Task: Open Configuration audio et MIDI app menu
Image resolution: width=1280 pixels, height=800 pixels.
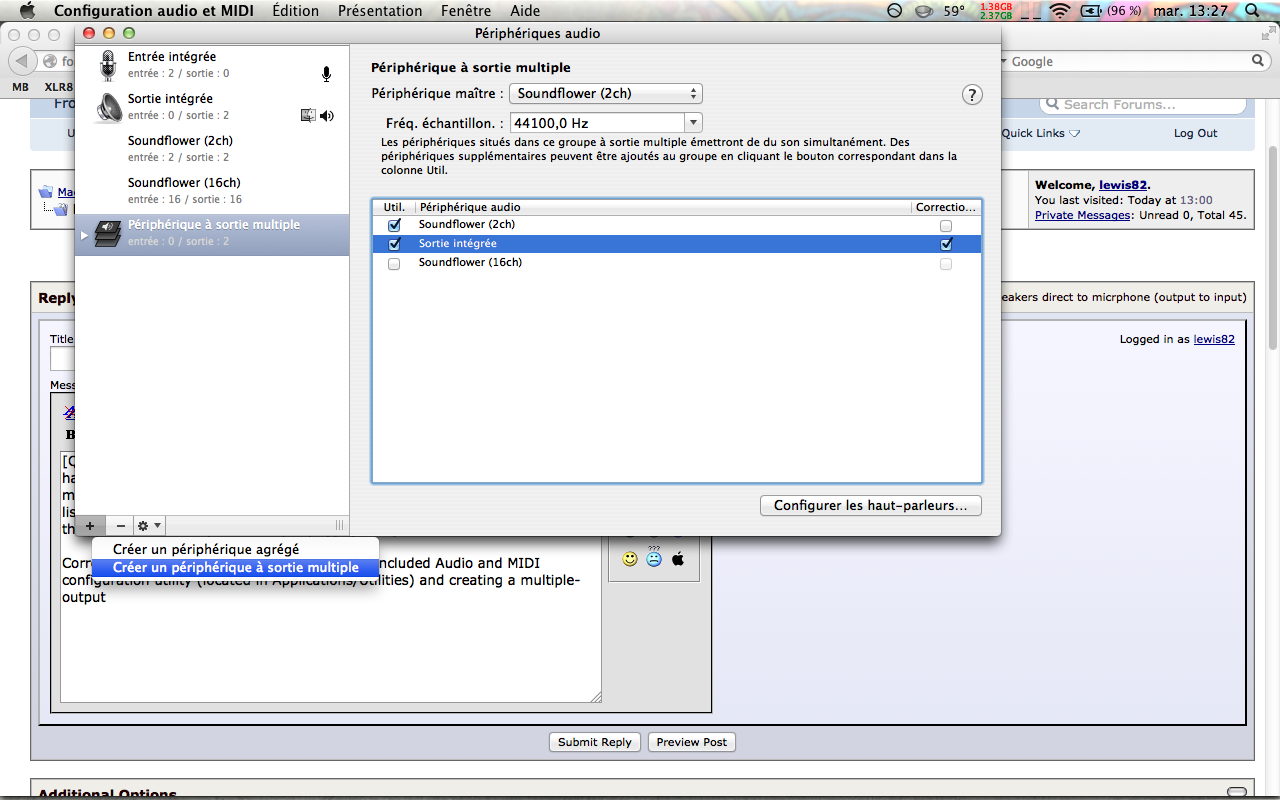Action: coord(154,11)
